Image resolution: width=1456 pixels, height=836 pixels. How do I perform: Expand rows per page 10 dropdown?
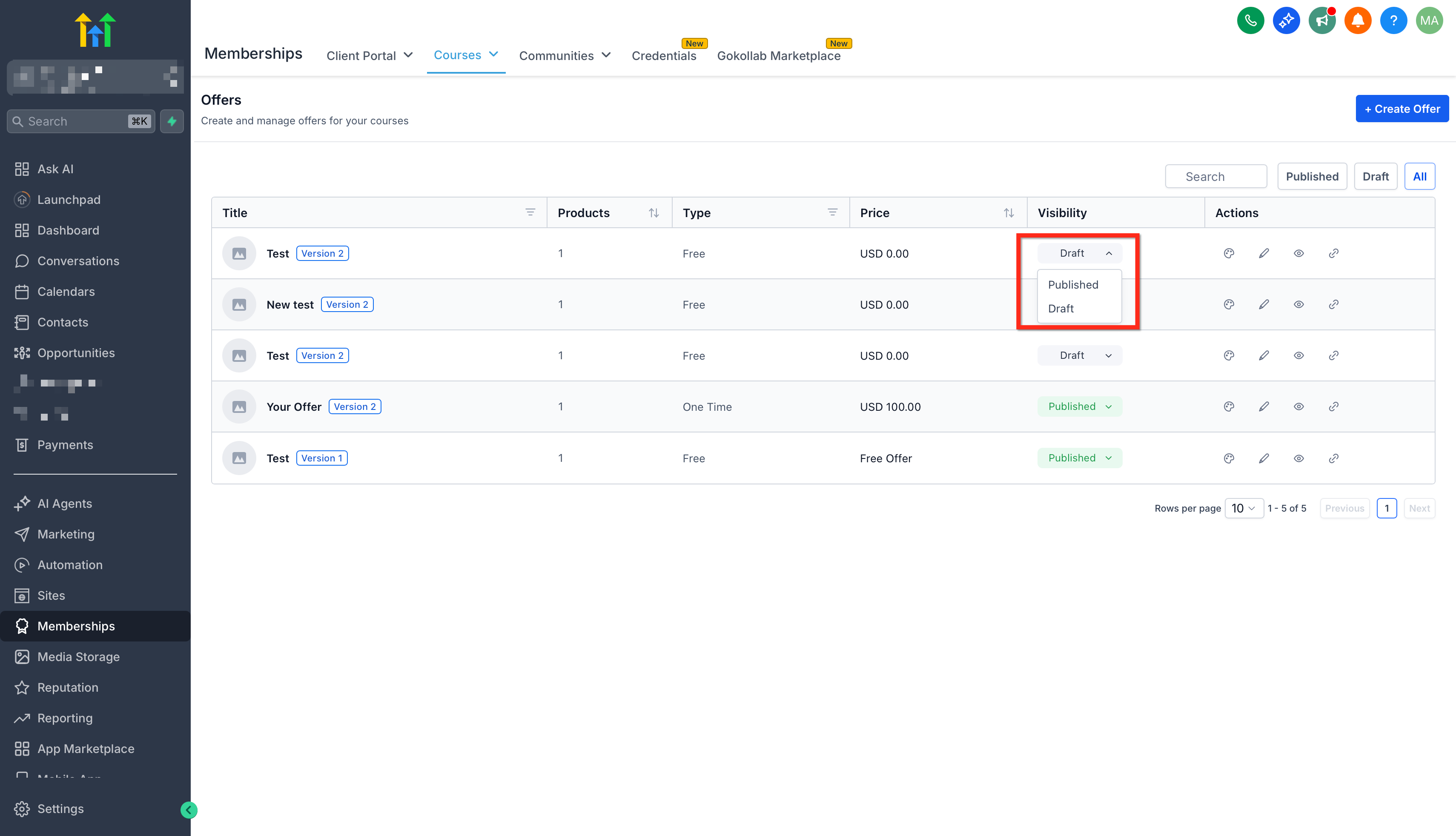point(1244,508)
